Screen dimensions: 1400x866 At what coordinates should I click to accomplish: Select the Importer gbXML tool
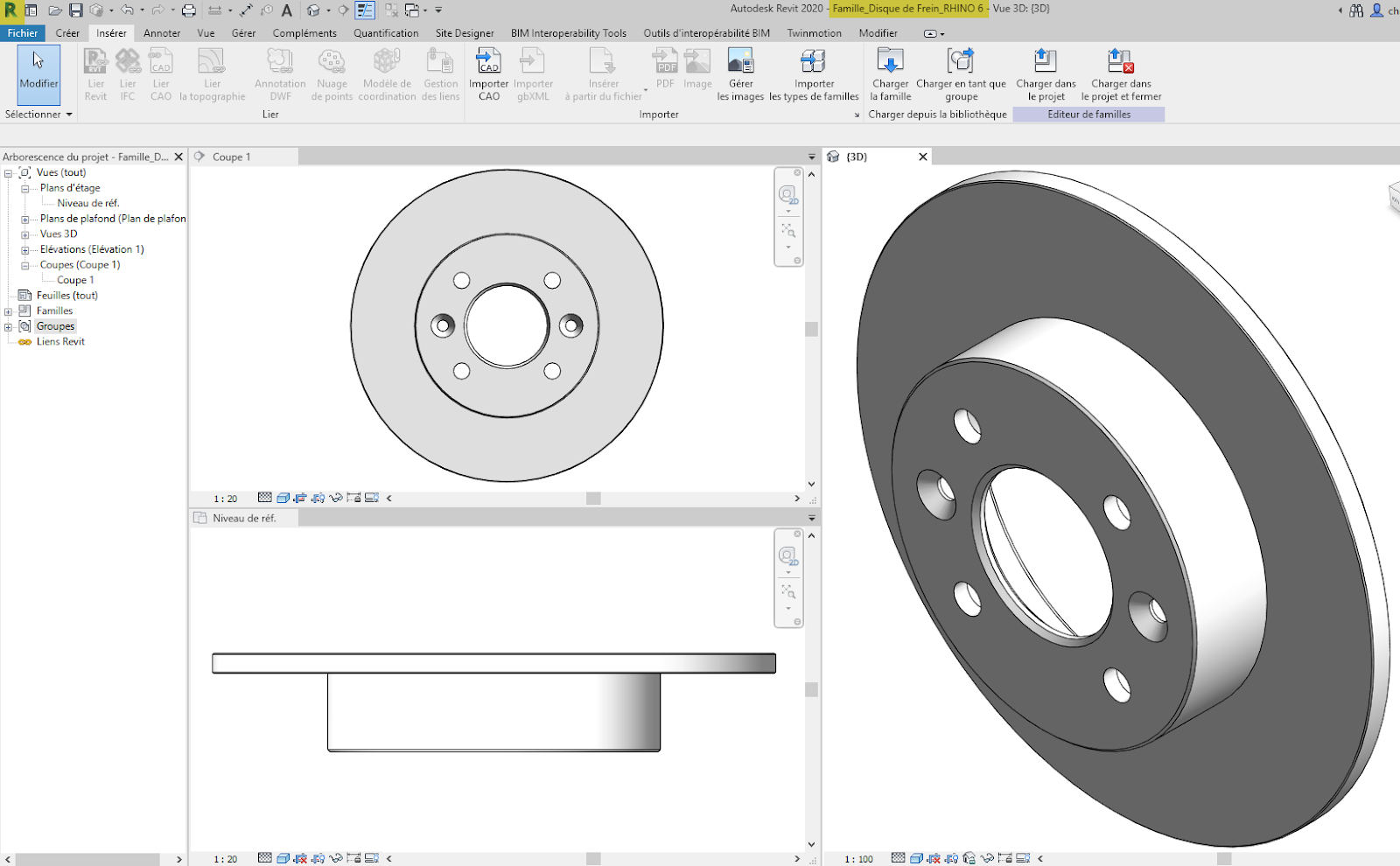(x=534, y=73)
